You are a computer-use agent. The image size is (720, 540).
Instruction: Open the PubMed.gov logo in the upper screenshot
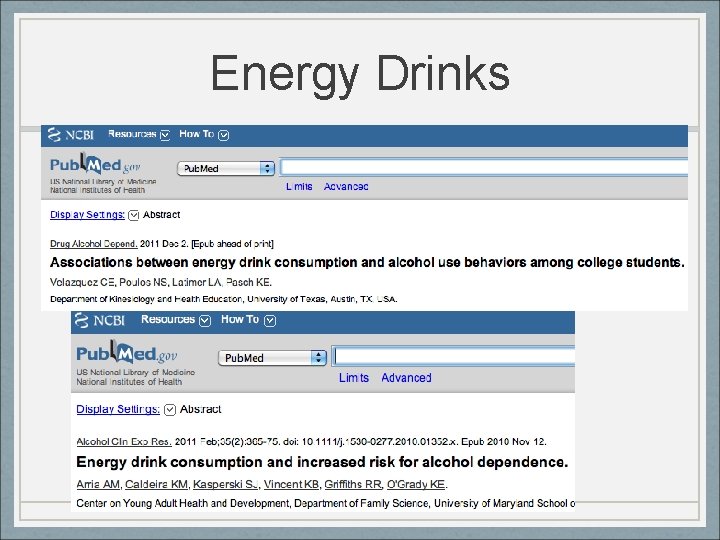[x=95, y=164]
